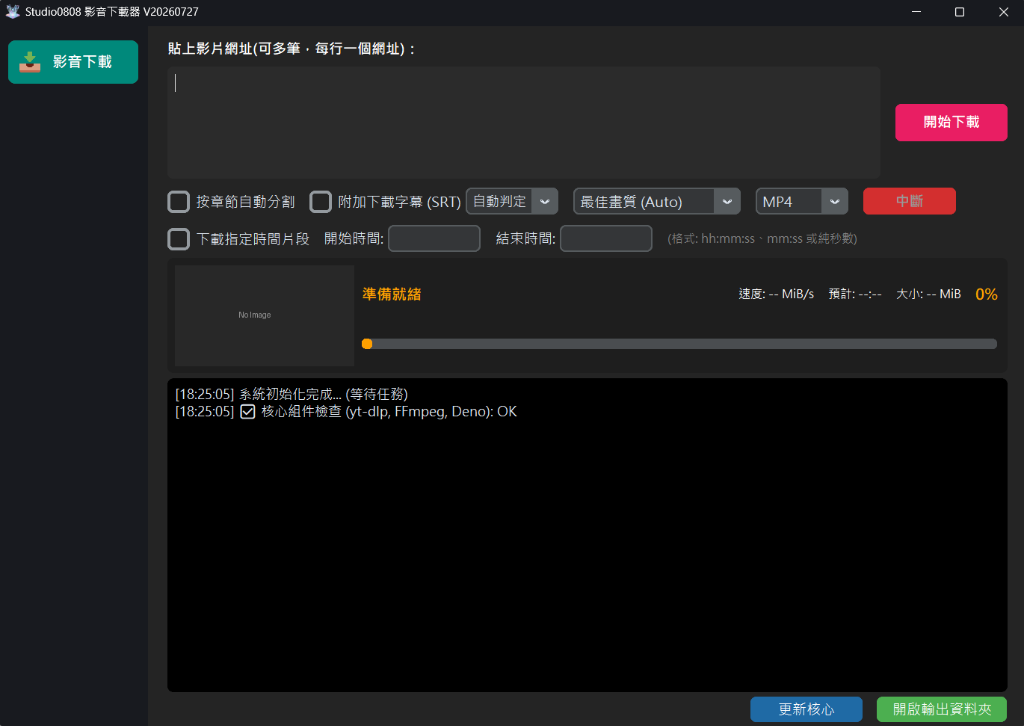This screenshot has width=1024, height=726.
Task: Click the 開始時間 input field
Action: 434,238
